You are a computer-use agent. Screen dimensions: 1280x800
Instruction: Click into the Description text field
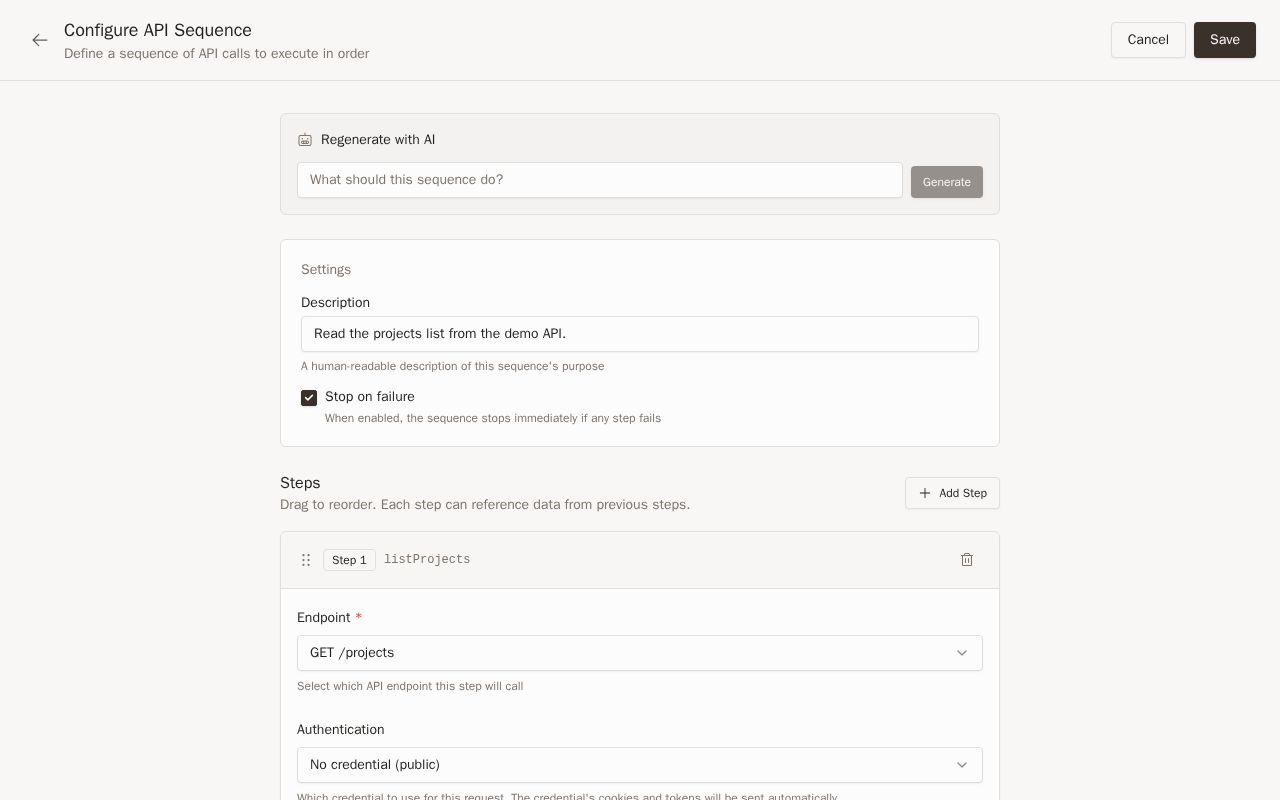click(640, 334)
